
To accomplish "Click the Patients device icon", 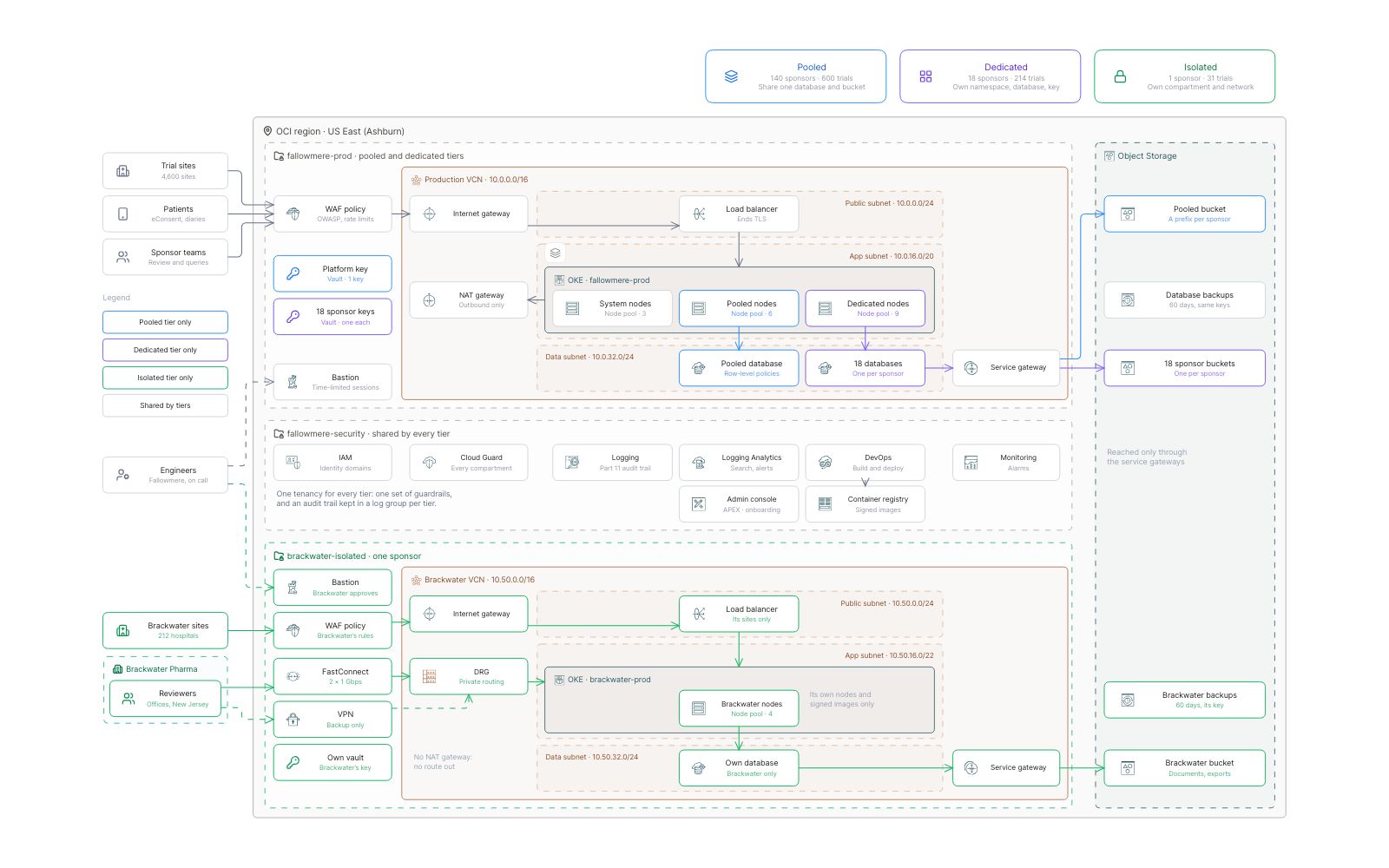I will click(123, 214).
